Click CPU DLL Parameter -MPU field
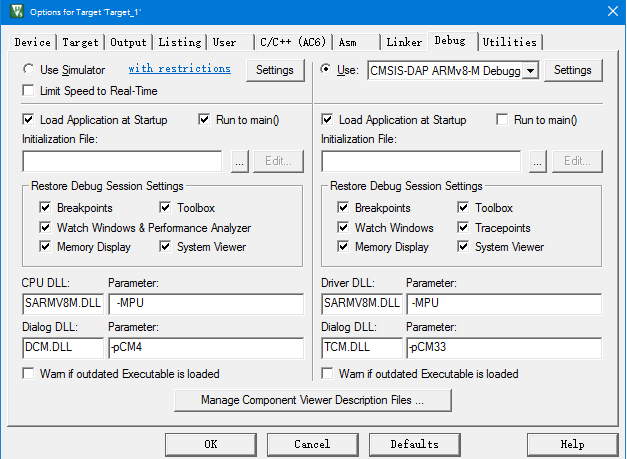Image resolution: width=627 pixels, height=459 pixels. click(x=206, y=303)
